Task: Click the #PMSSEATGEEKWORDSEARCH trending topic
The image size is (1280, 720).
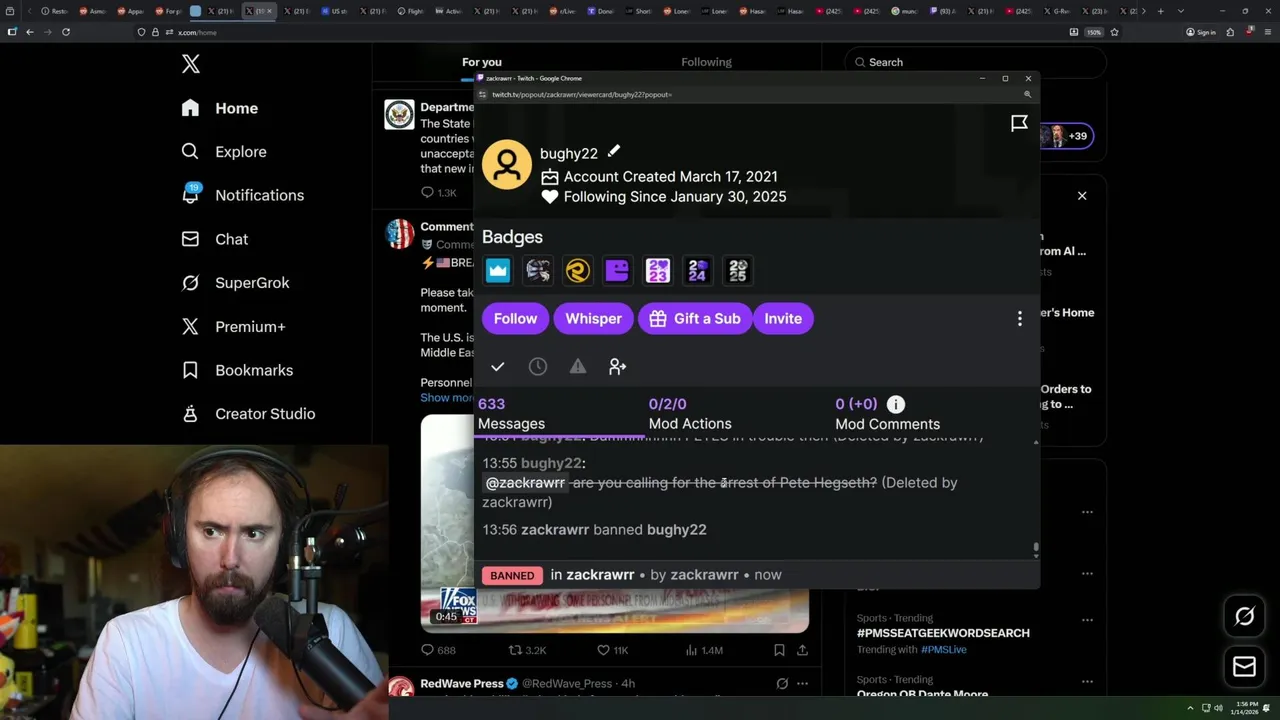Action: (943, 633)
